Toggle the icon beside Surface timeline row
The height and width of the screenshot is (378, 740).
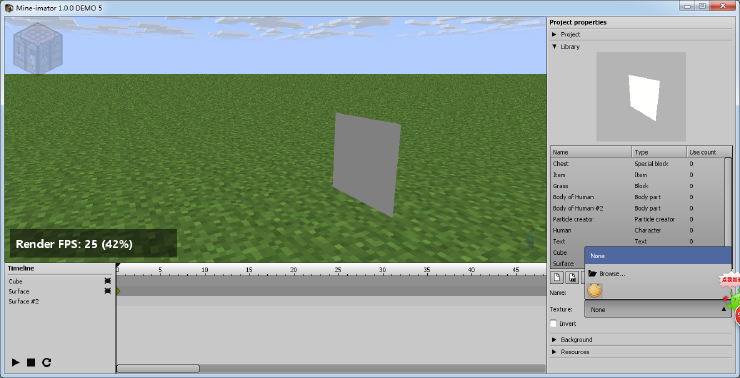click(x=107, y=291)
